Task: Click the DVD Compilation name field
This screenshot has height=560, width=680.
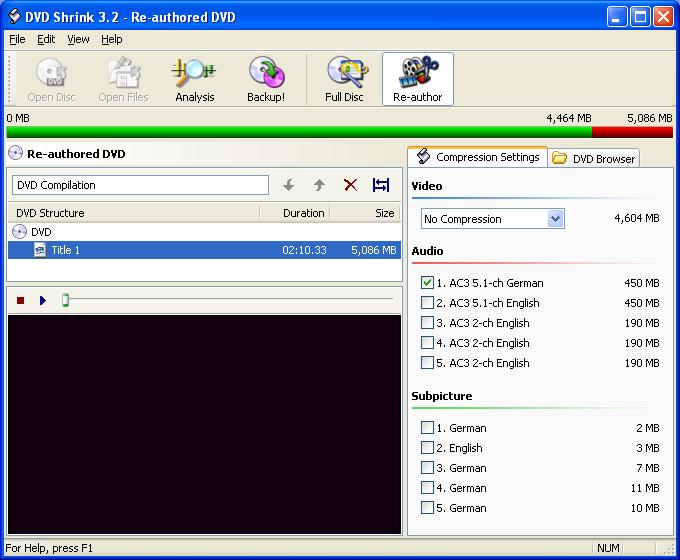Action: (140, 185)
